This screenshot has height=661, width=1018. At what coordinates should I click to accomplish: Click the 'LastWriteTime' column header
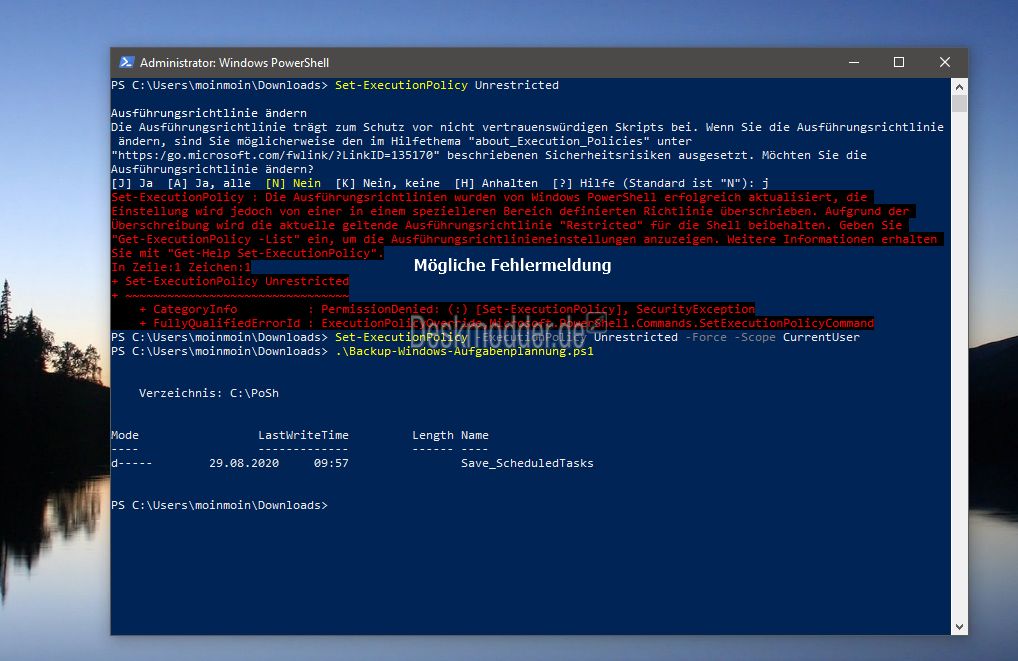point(303,435)
